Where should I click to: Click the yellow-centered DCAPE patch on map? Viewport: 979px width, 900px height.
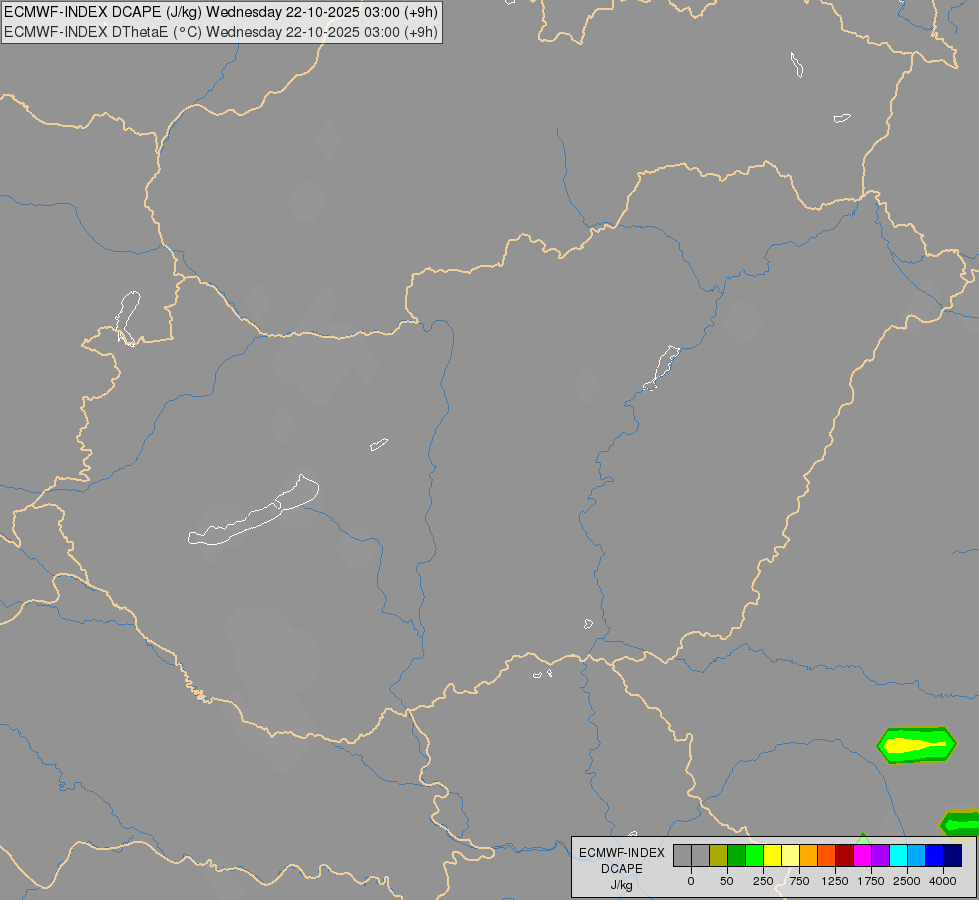(x=916, y=745)
